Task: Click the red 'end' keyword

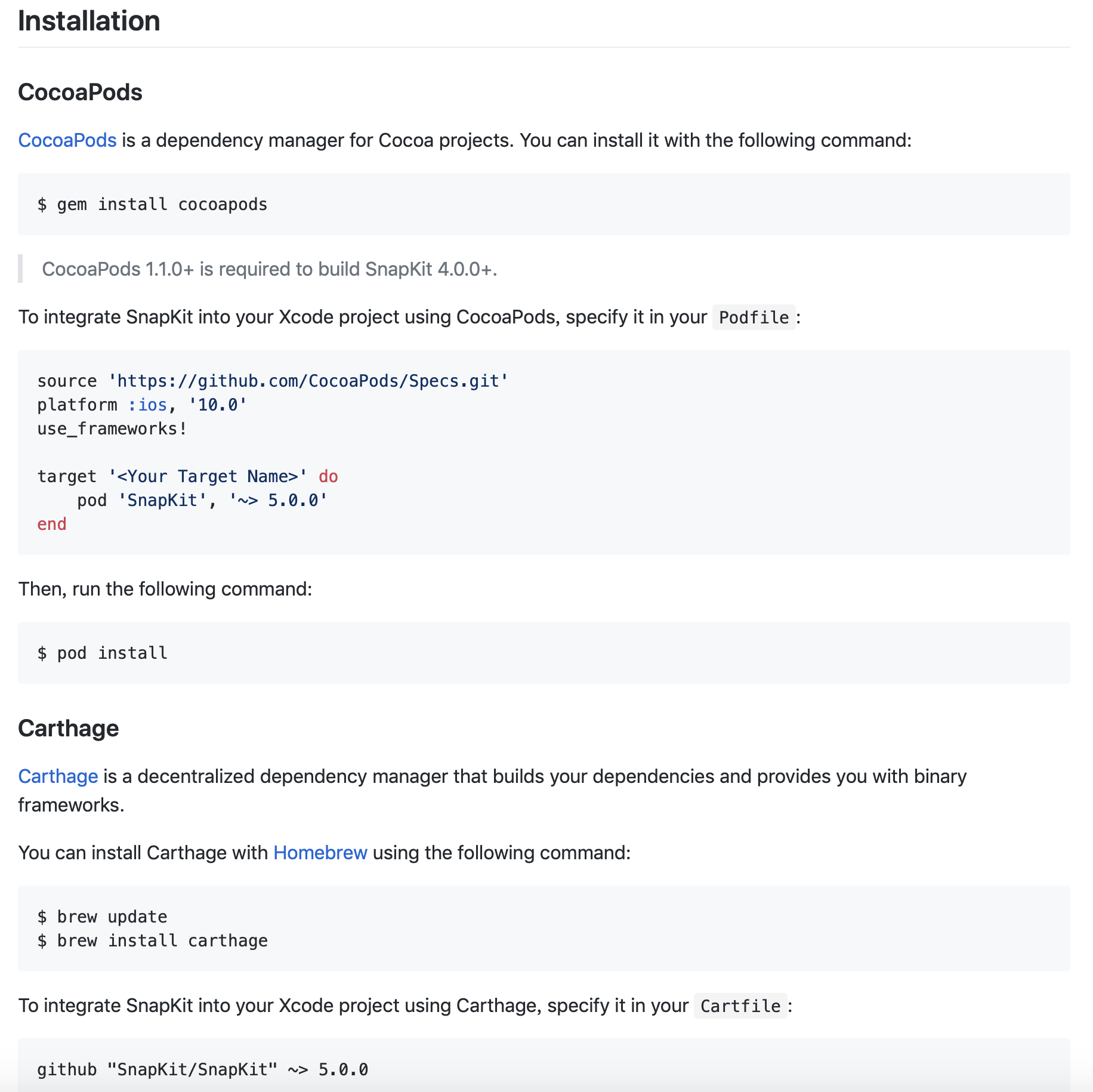Action: click(52, 524)
